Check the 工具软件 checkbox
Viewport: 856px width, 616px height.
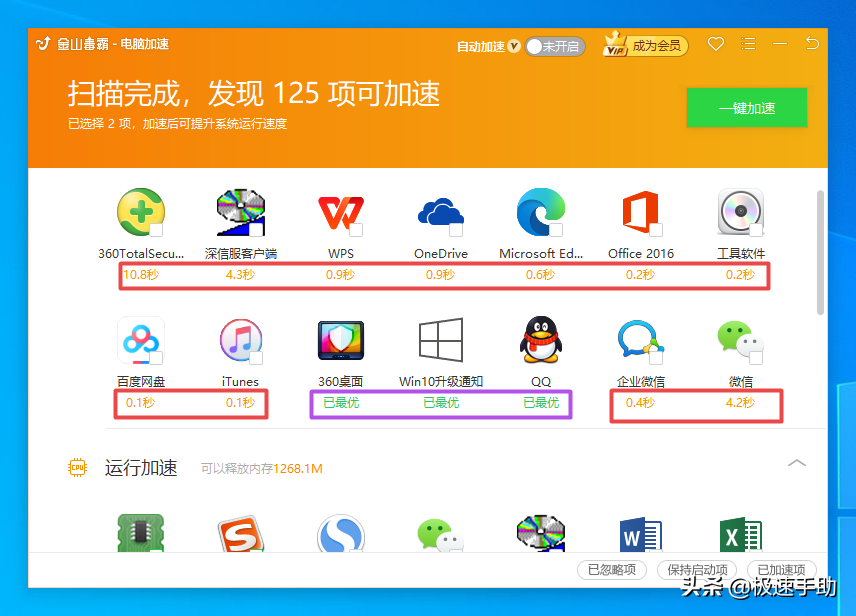pyautogui.click(x=756, y=230)
